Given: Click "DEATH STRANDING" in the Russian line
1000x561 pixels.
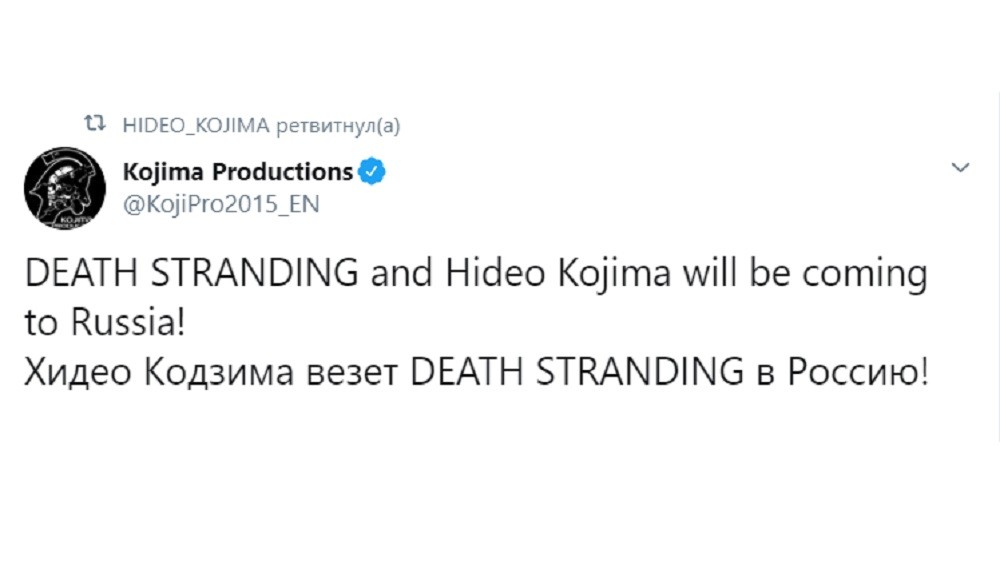Looking at the screenshot, I should point(573,372).
